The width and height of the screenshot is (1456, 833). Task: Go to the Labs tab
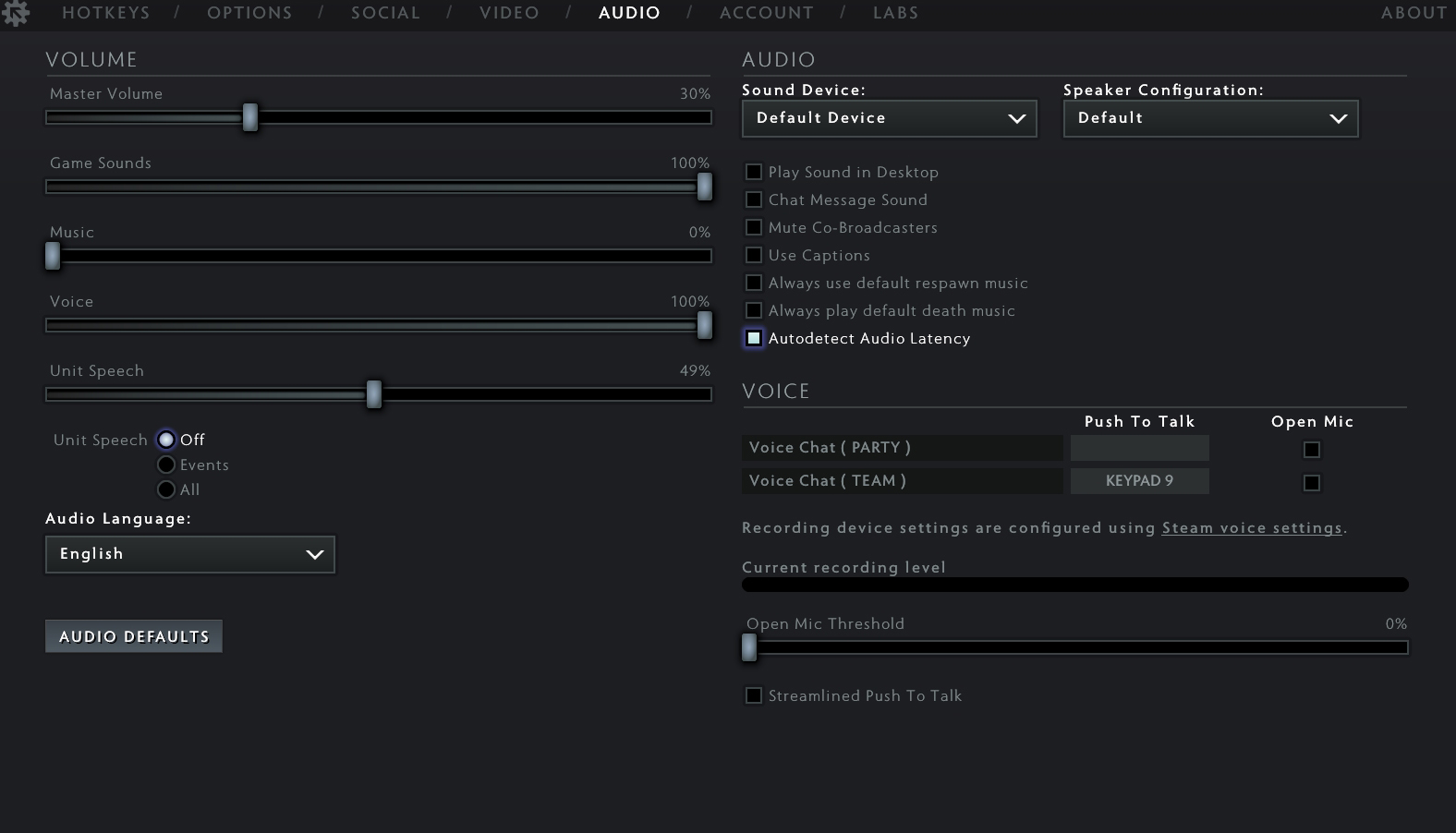[896, 13]
